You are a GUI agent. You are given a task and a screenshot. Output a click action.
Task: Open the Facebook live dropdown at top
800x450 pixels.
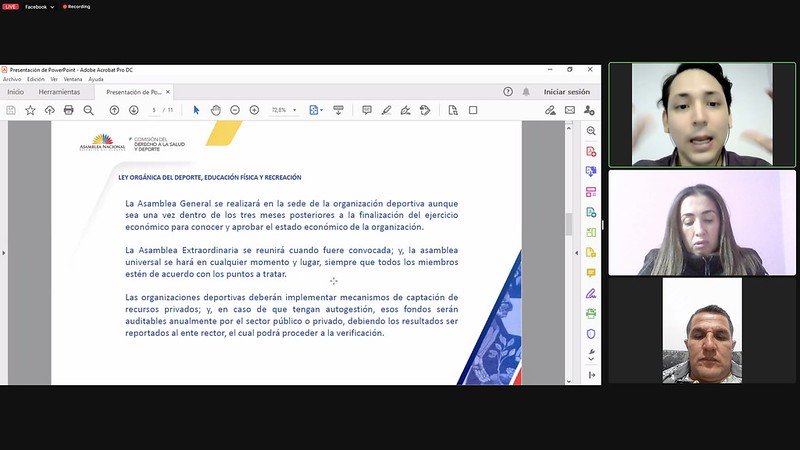39,7
